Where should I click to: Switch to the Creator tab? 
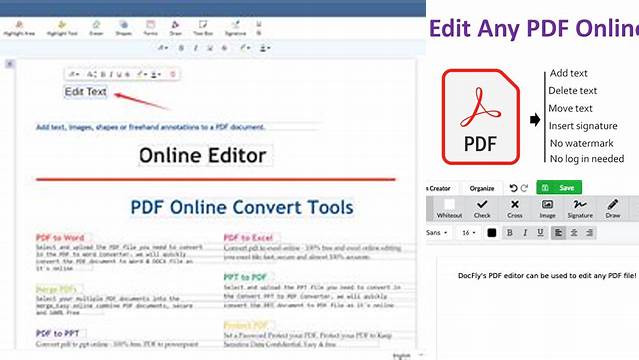tap(439, 188)
